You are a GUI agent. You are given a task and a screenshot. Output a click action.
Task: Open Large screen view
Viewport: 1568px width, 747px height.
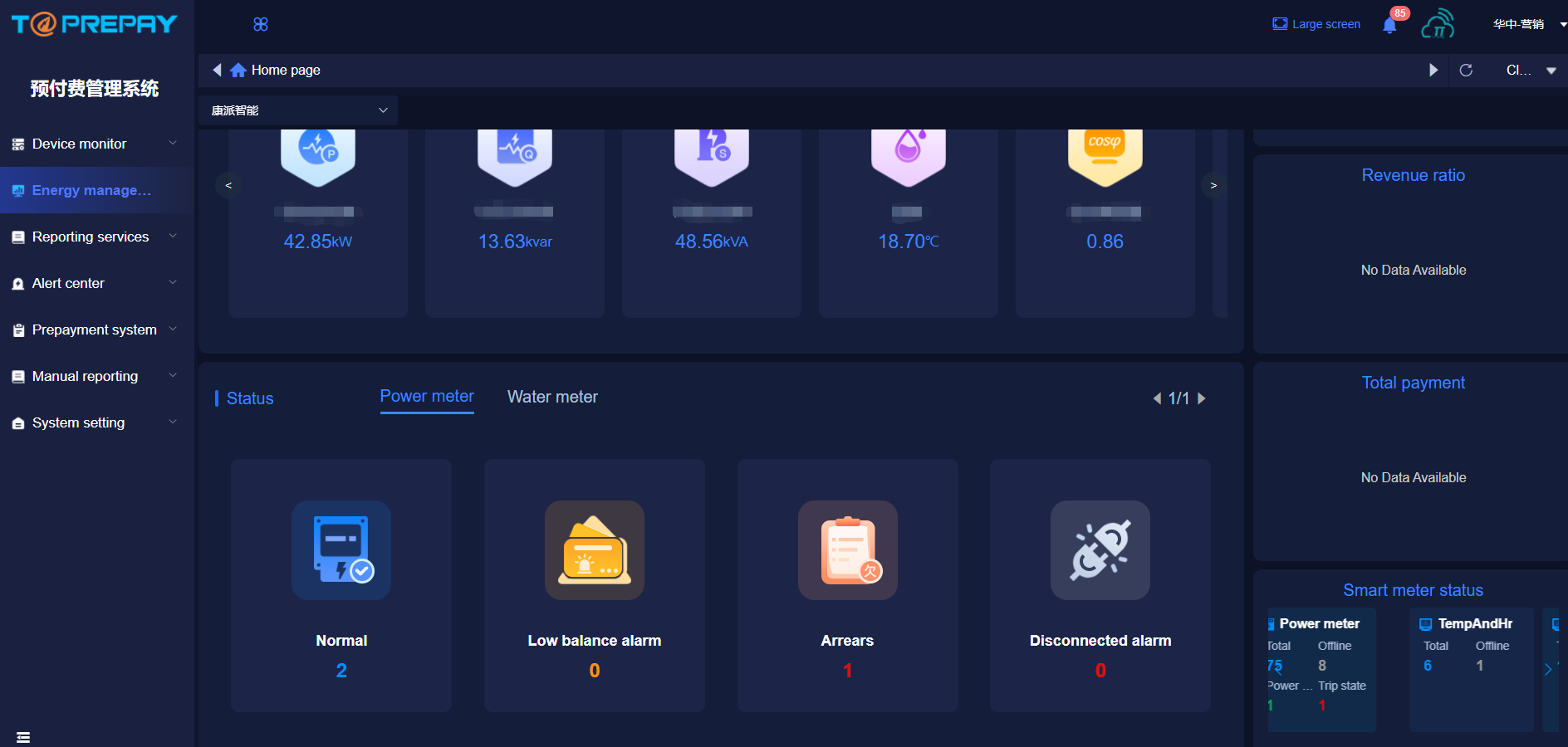click(x=1316, y=24)
